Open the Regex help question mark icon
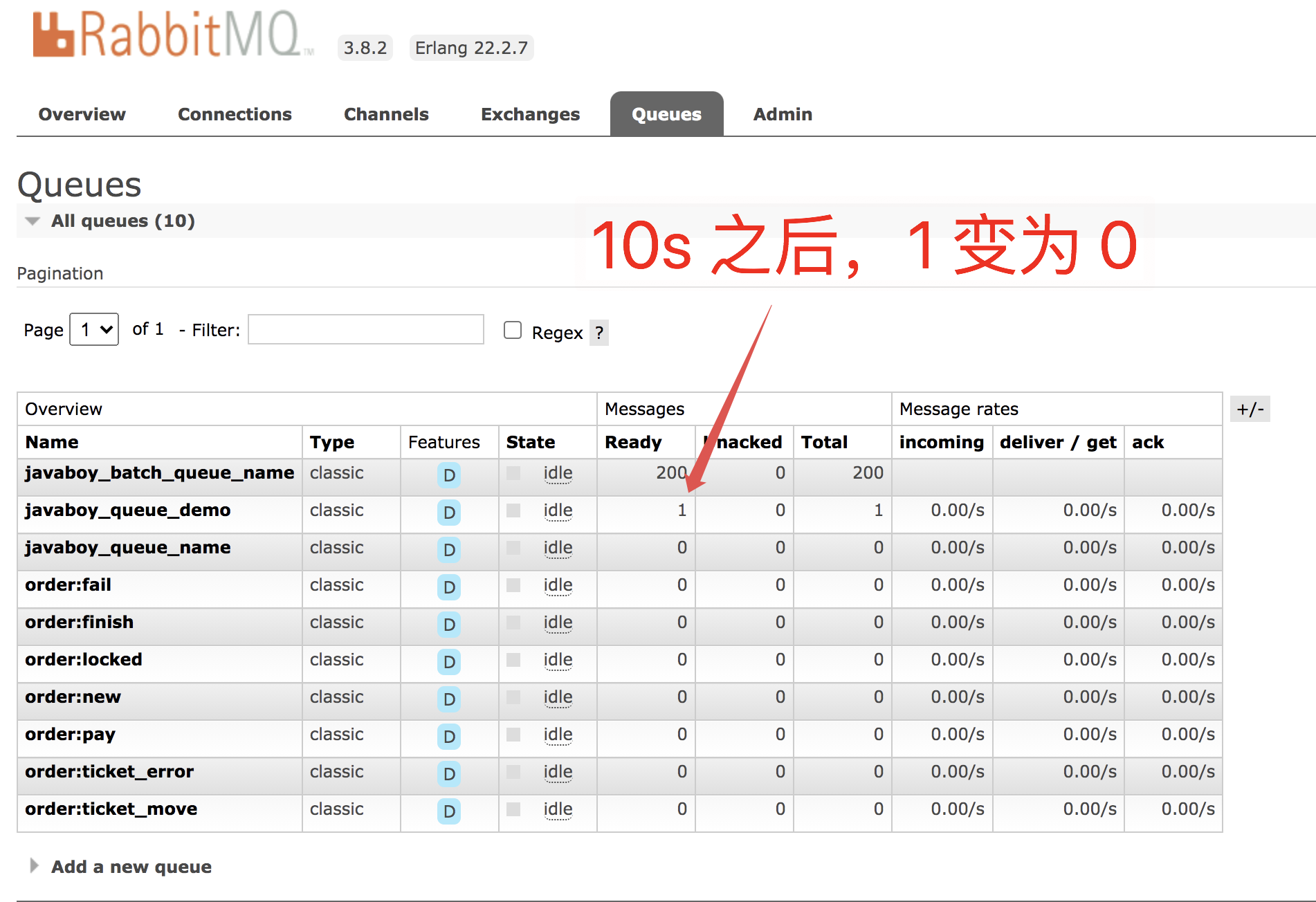Screen dimensions: 1316x902 point(598,333)
